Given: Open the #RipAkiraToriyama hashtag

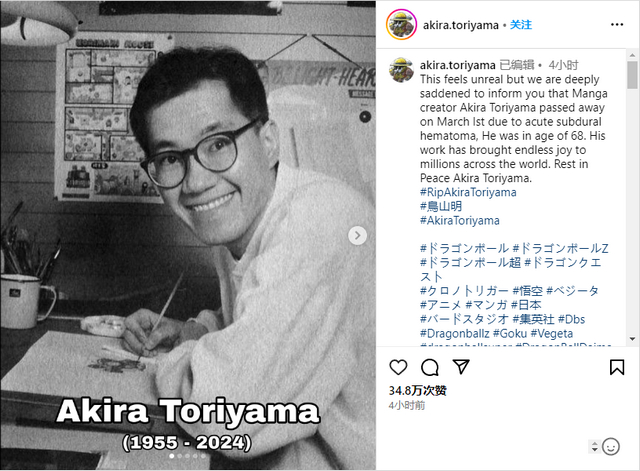Looking at the screenshot, I should point(468,192).
